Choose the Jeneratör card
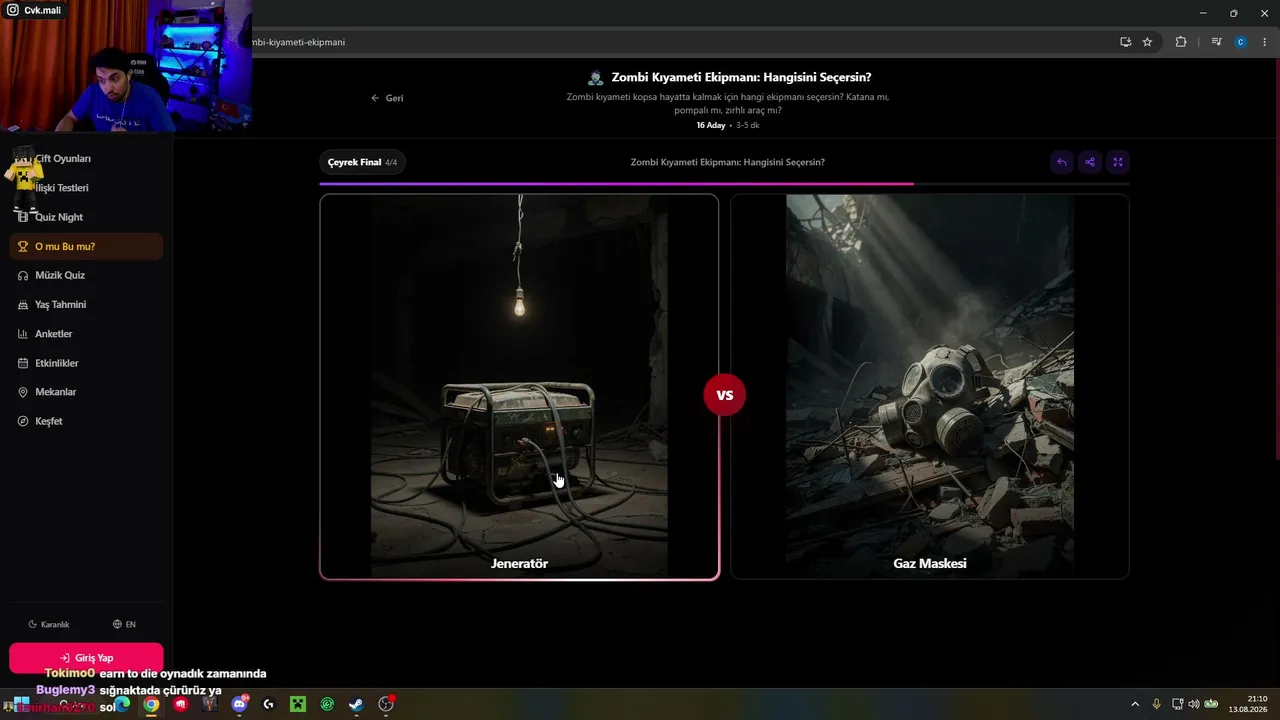Screen dimensions: 1280x720 [x=519, y=387]
